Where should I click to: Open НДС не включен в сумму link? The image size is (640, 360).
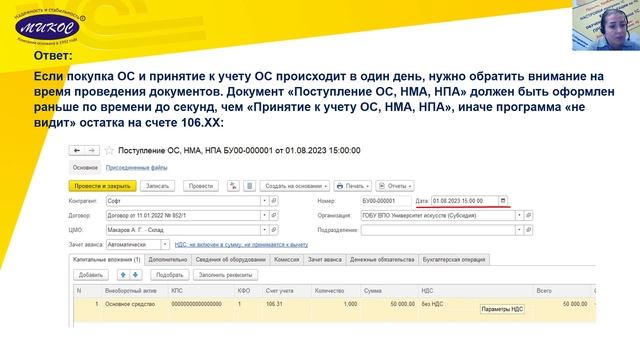coord(241,244)
